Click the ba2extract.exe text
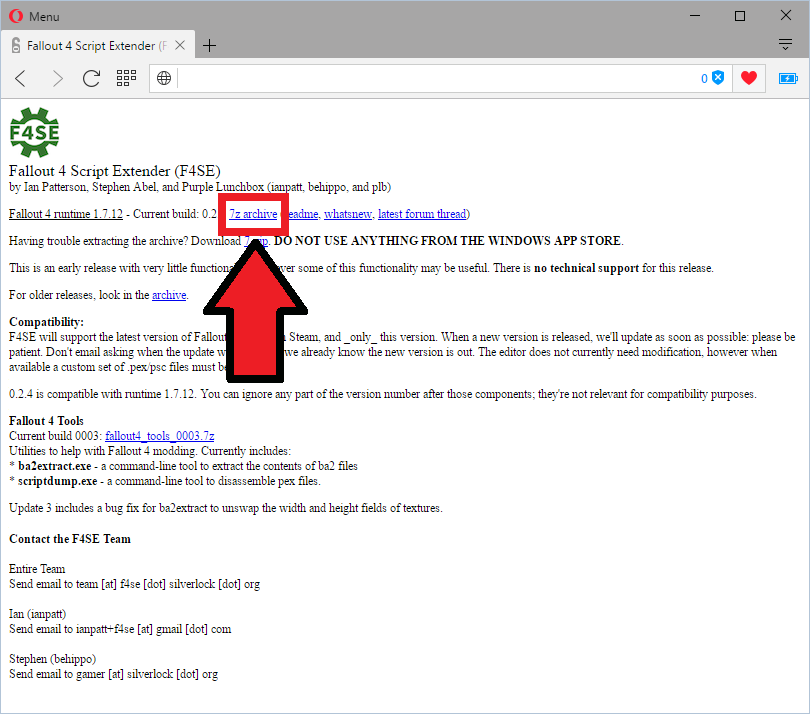This screenshot has height=714, width=810. coord(55,466)
